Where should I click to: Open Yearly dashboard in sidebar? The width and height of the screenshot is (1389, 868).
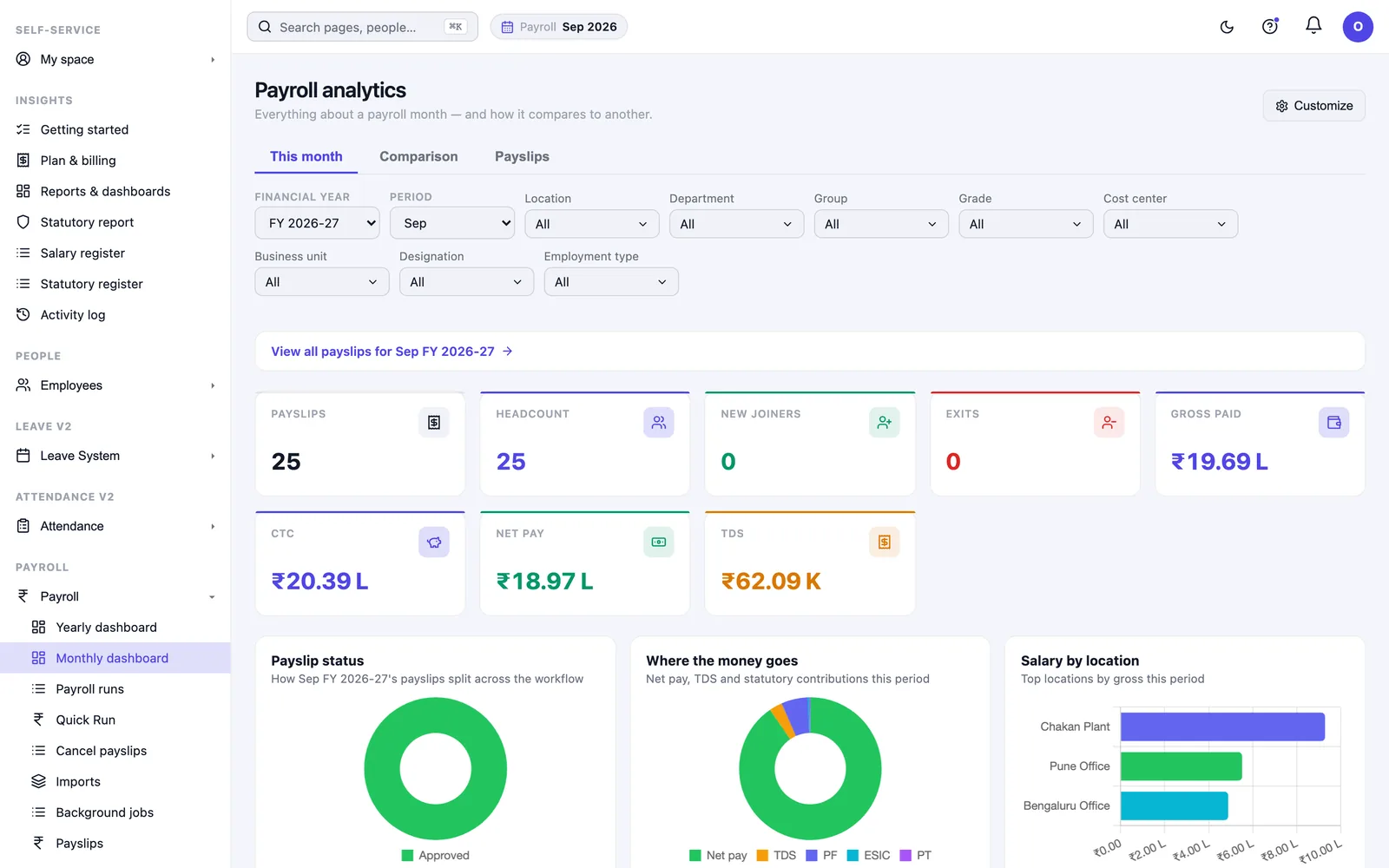[115, 628]
